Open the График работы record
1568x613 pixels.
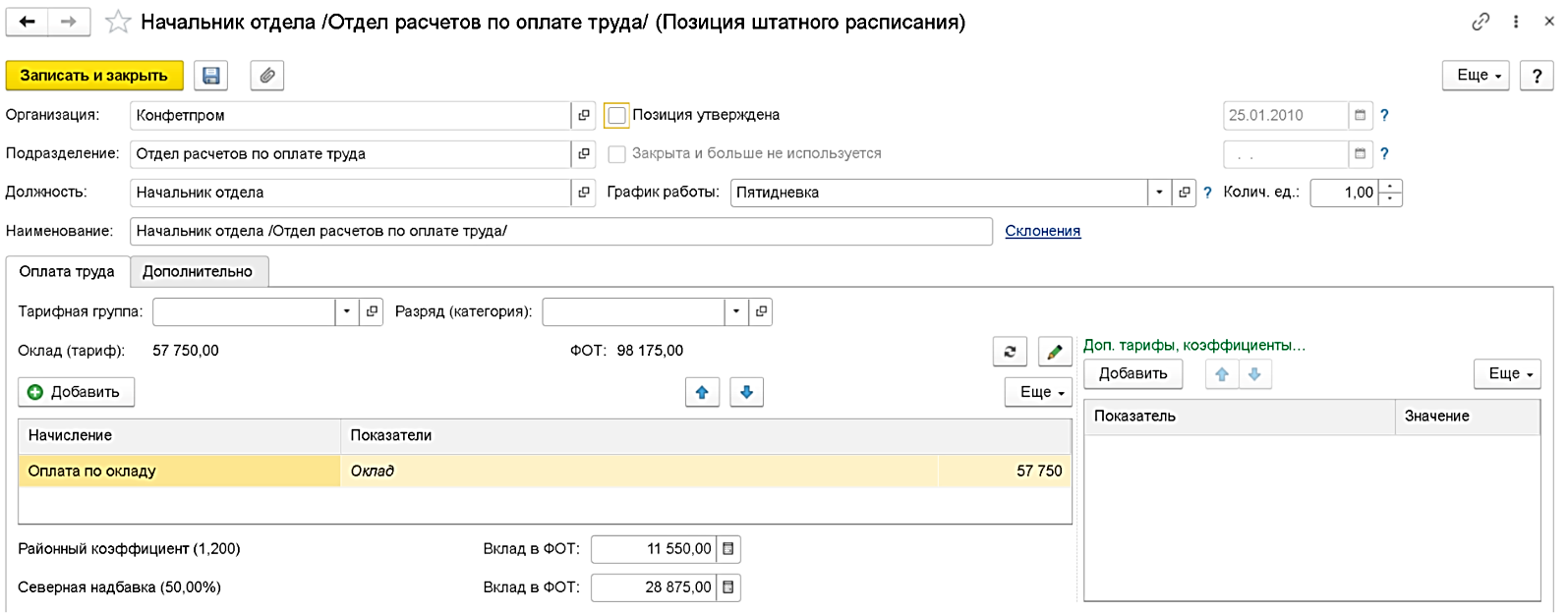[x=1185, y=193]
